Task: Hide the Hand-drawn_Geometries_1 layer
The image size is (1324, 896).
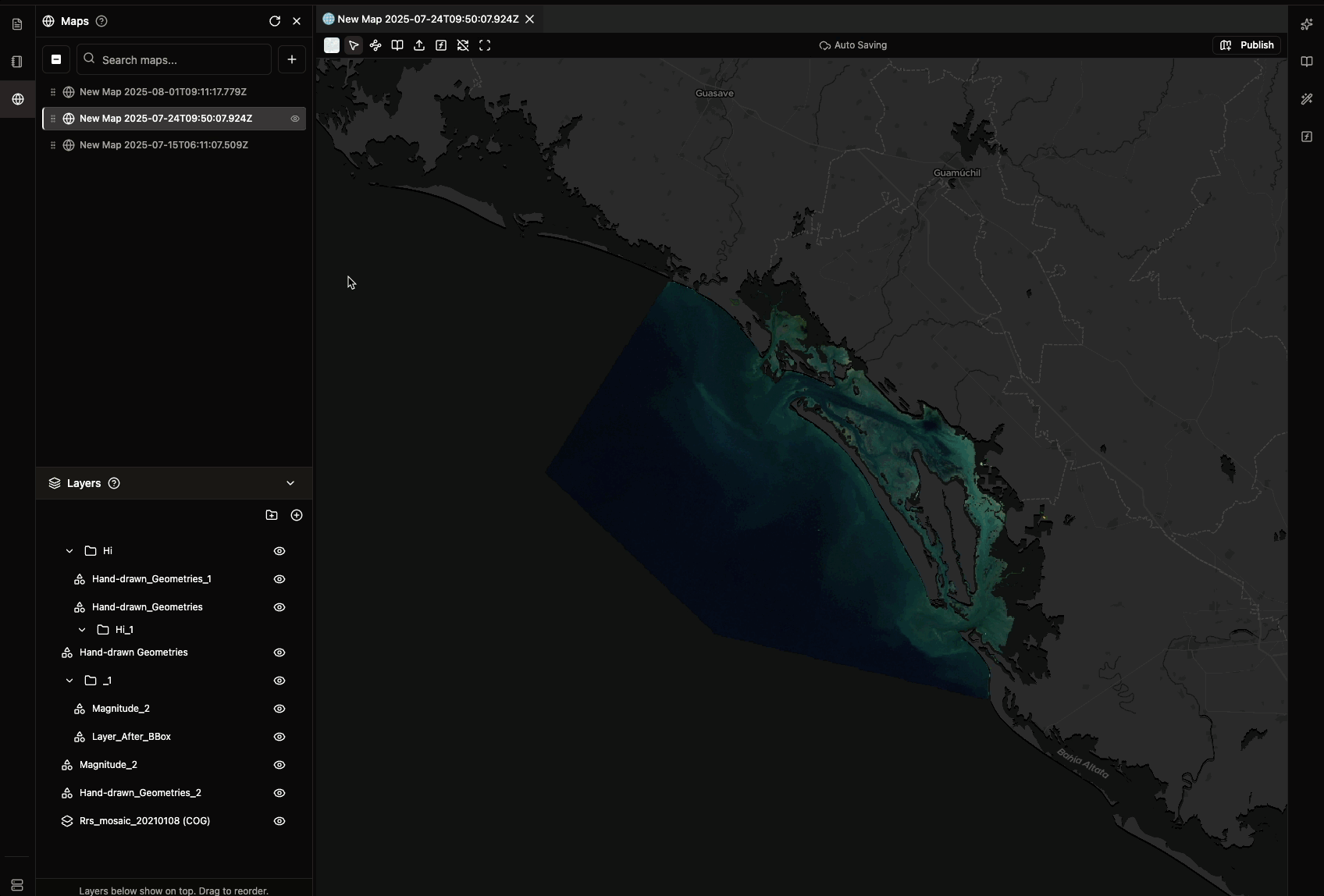Action: [x=279, y=579]
